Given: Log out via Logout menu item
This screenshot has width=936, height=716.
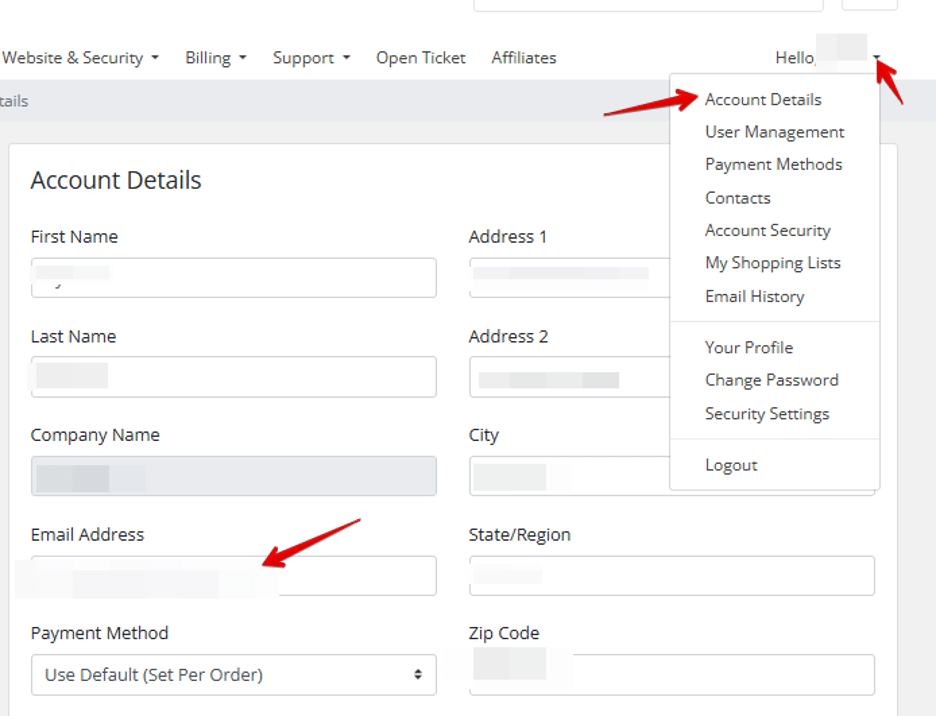Looking at the screenshot, I should pyautogui.click(x=731, y=465).
